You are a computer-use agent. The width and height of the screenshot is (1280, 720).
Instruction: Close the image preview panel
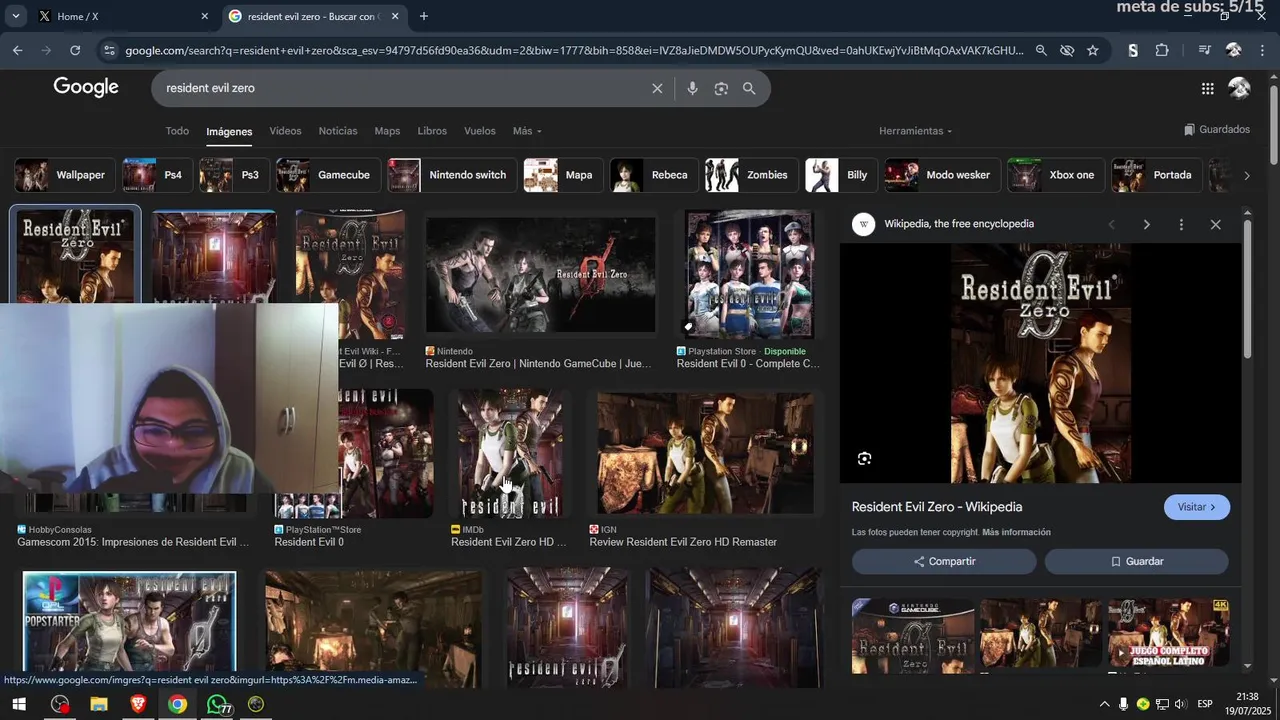click(x=1216, y=224)
